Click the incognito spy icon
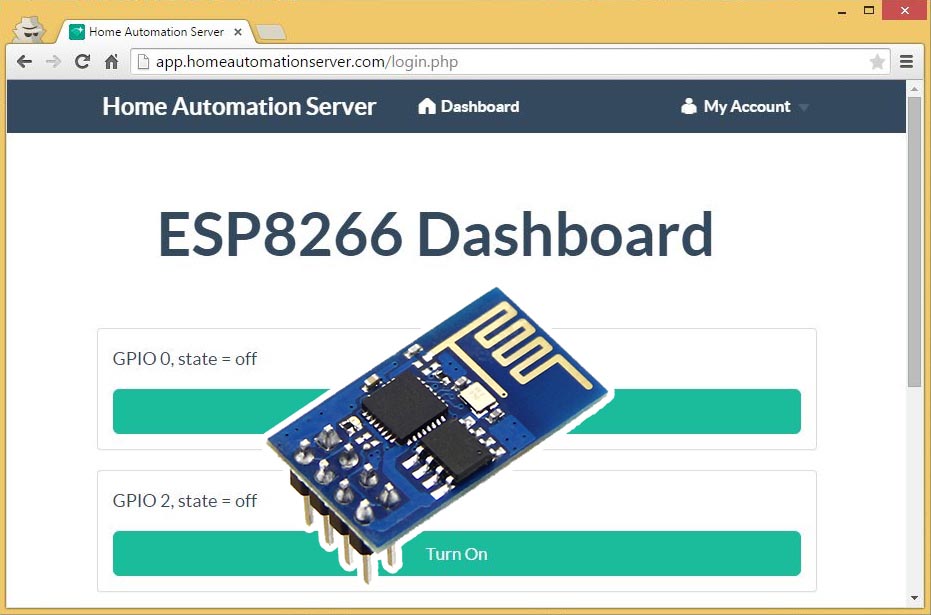 [x=29, y=30]
